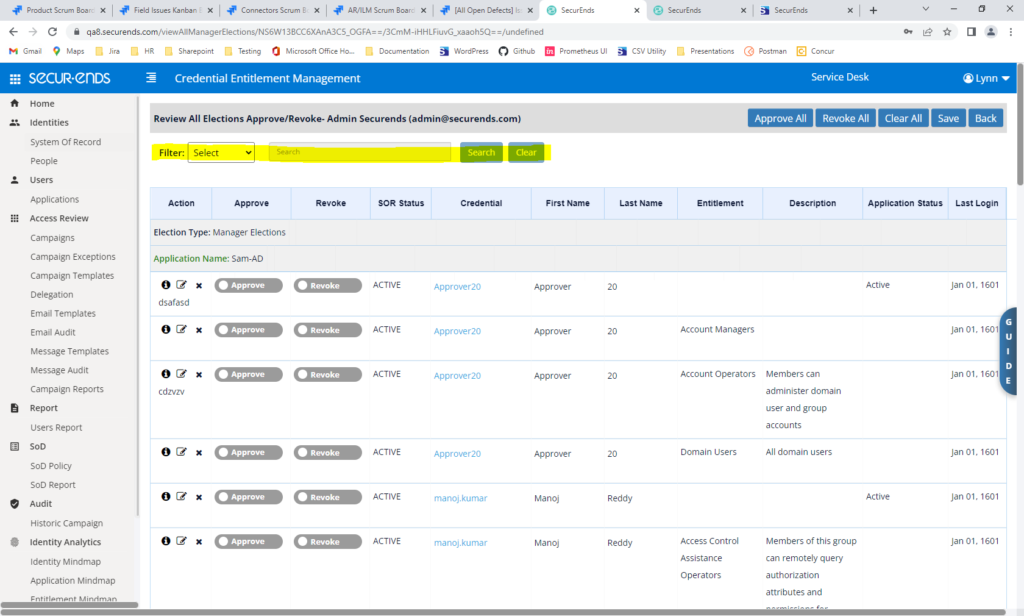
Task: Click the green Search button
Action: pos(481,152)
